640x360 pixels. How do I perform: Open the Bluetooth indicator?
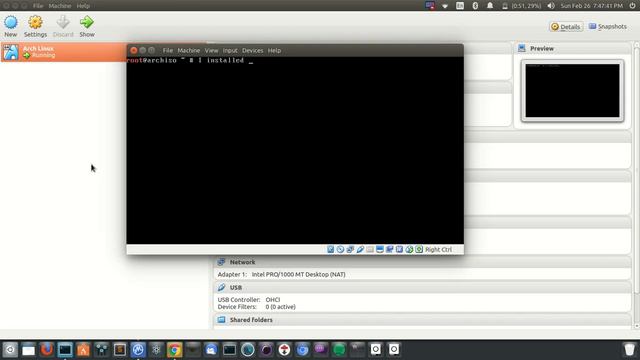pyautogui.click(x=475, y=6)
